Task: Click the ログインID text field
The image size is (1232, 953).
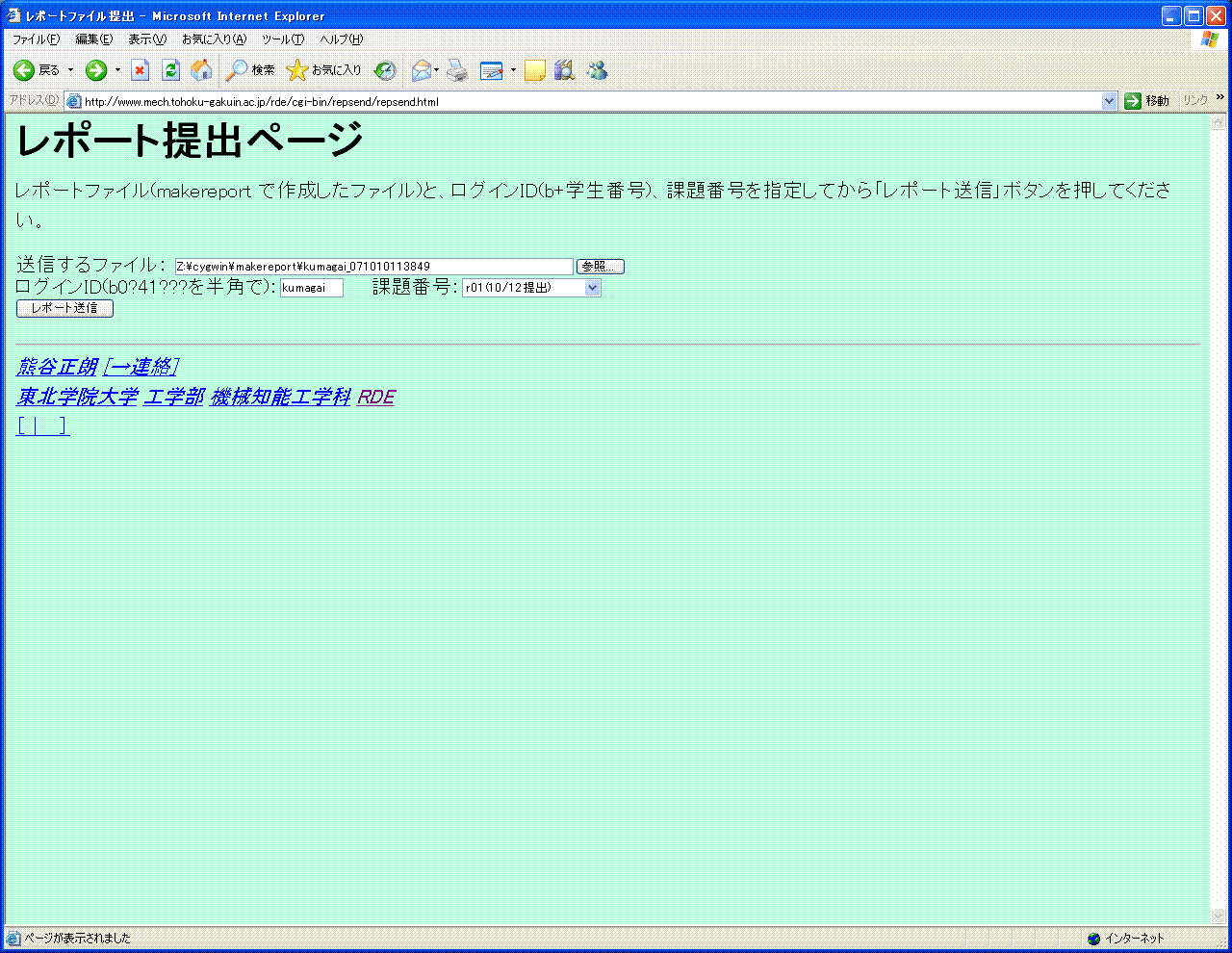Action: [311, 288]
